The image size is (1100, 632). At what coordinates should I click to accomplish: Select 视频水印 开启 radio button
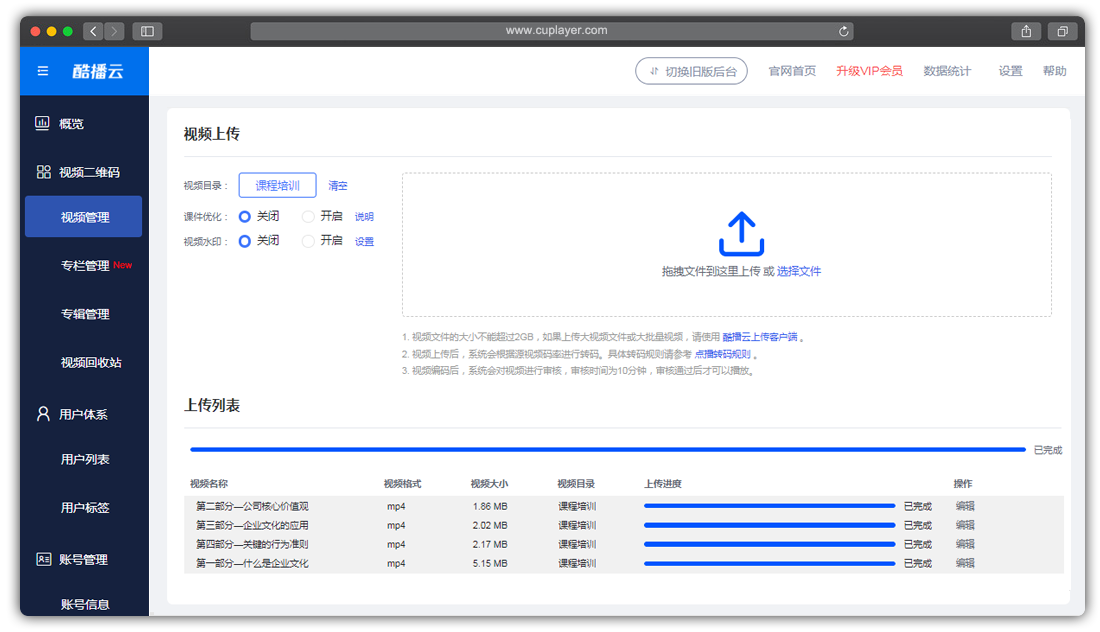coord(308,241)
